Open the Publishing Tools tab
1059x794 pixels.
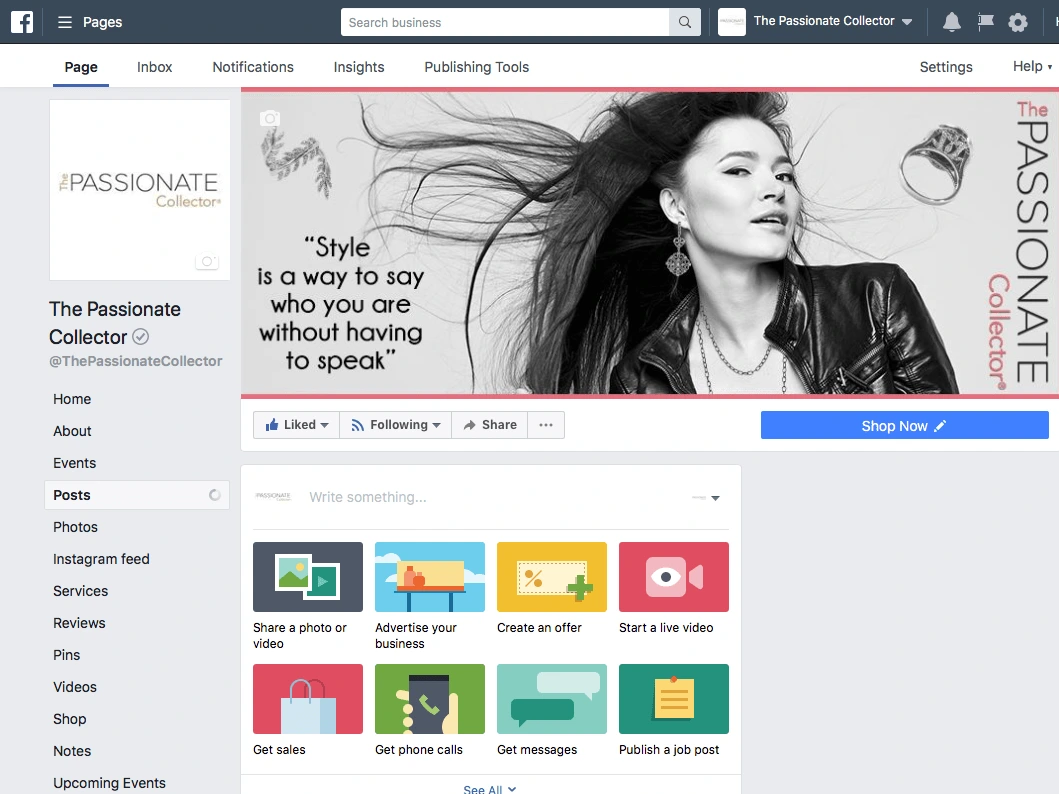point(477,67)
